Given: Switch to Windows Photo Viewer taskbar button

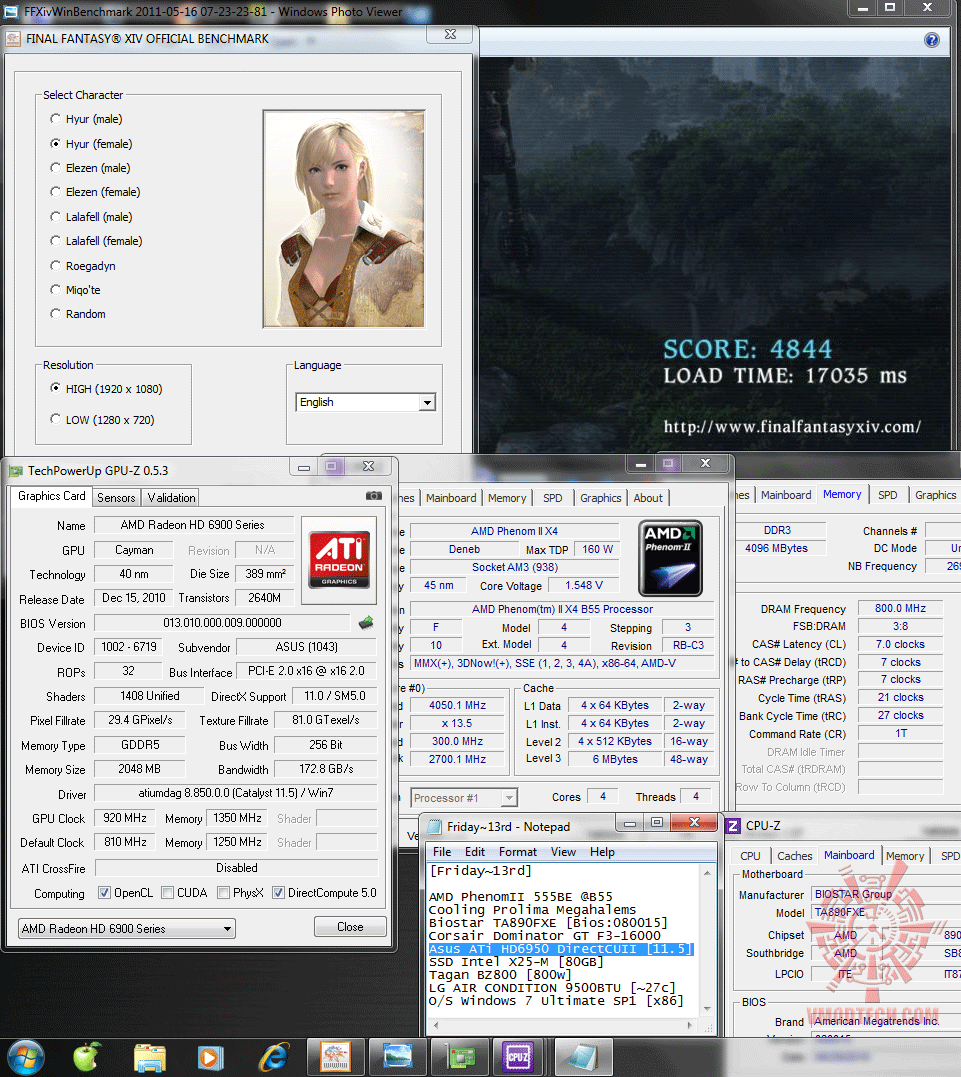Looking at the screenshot, I should (397, 1057).
